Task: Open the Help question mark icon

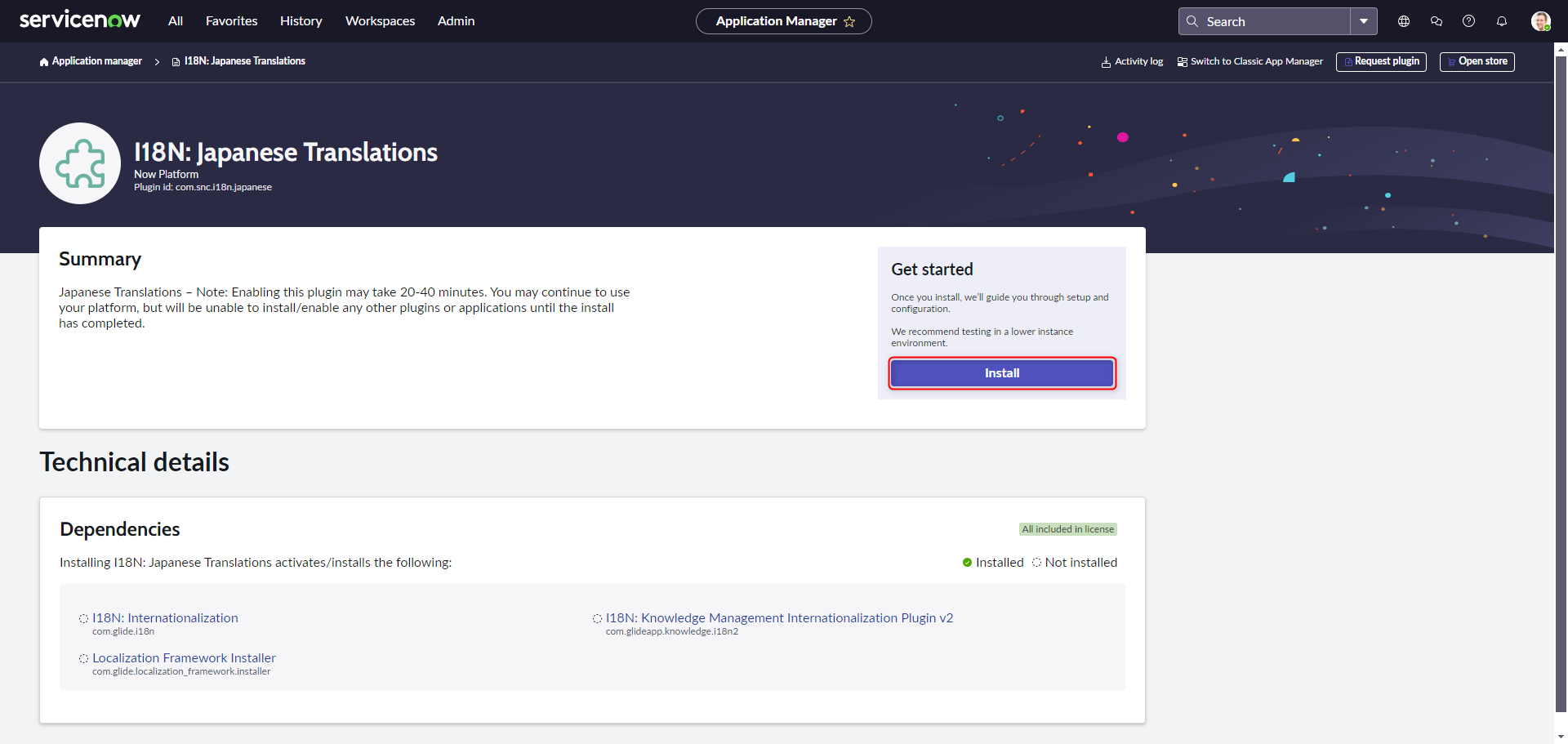Action: (1468, 21)
